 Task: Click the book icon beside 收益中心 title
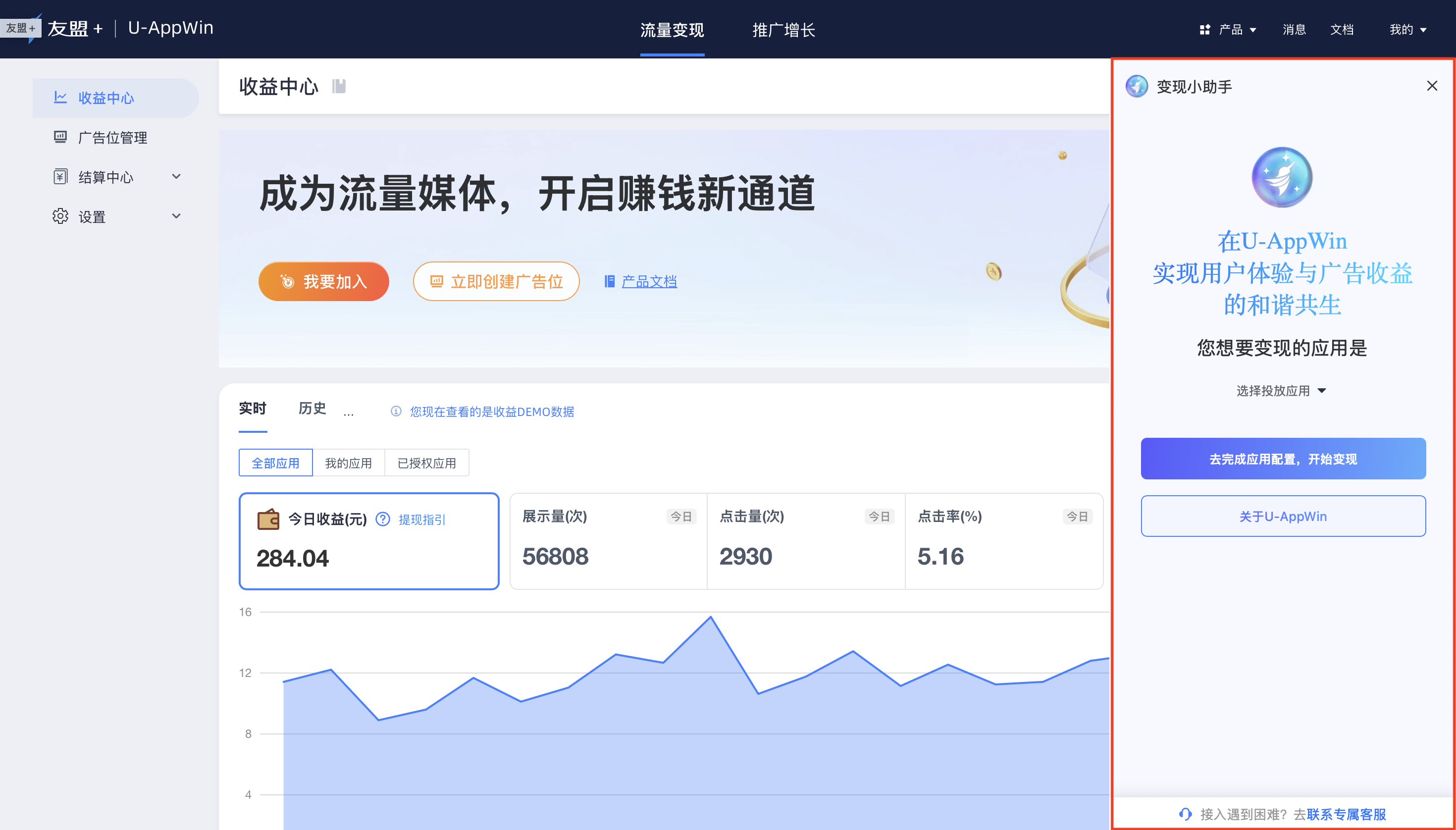(339, 86)
